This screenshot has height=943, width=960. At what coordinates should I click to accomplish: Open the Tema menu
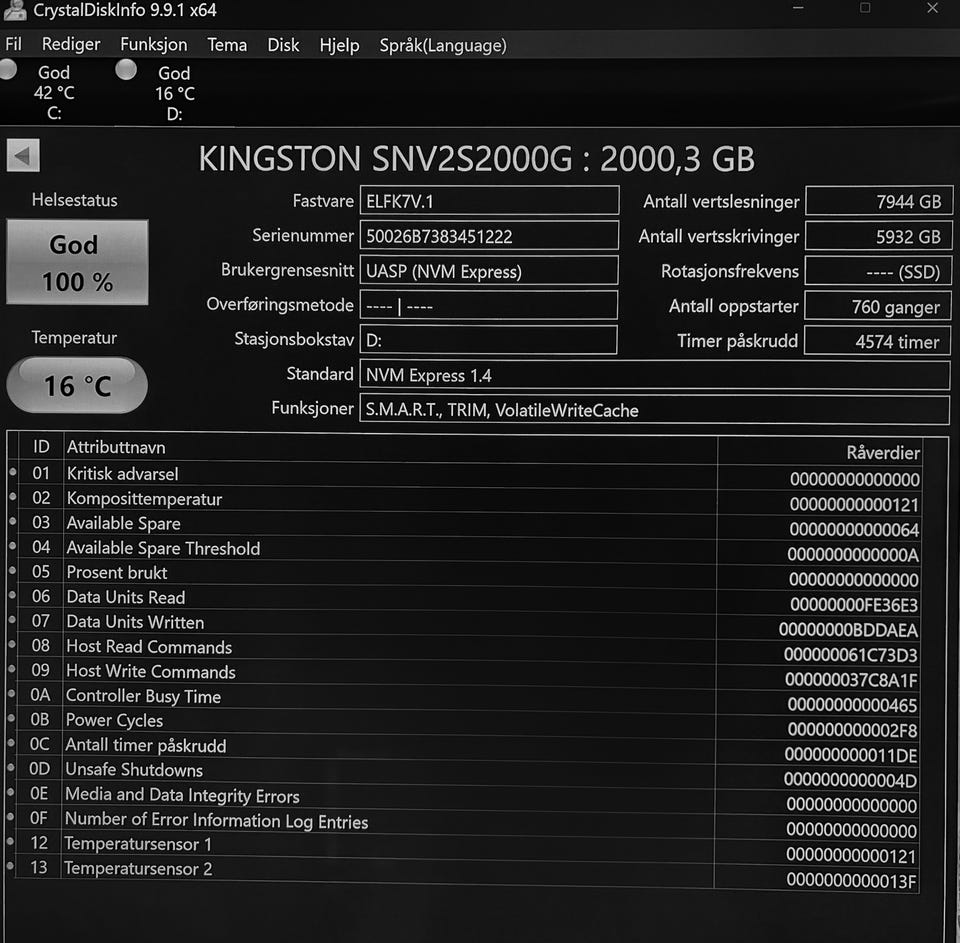[227, 45]
